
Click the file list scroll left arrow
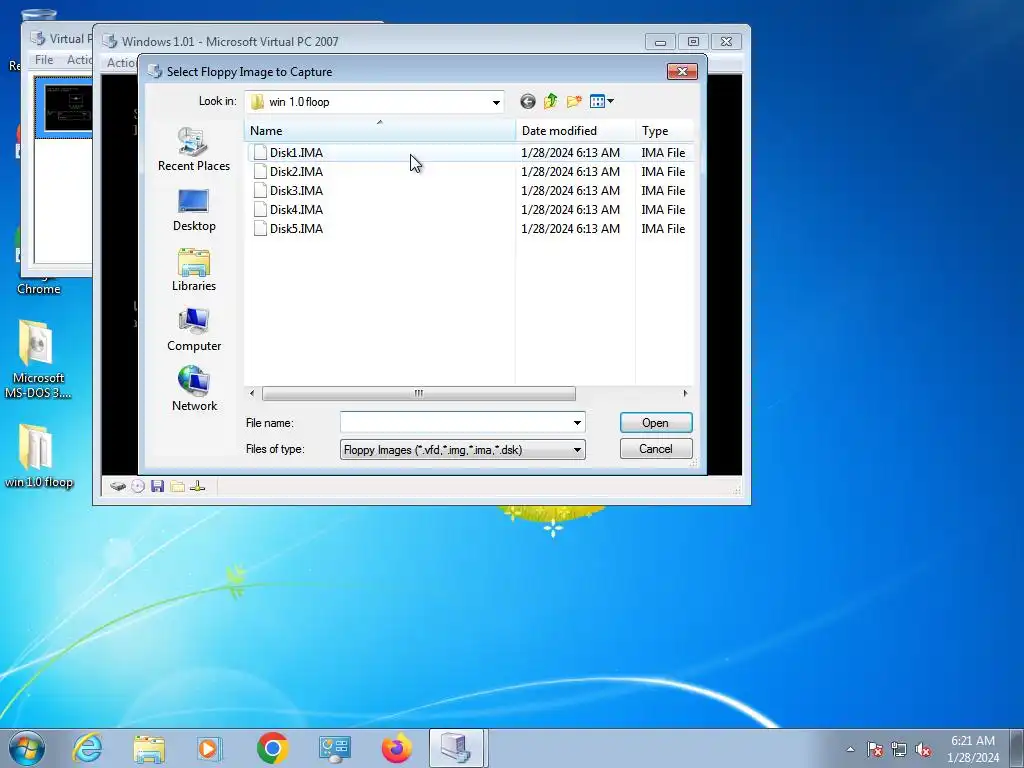pos(252,393)
